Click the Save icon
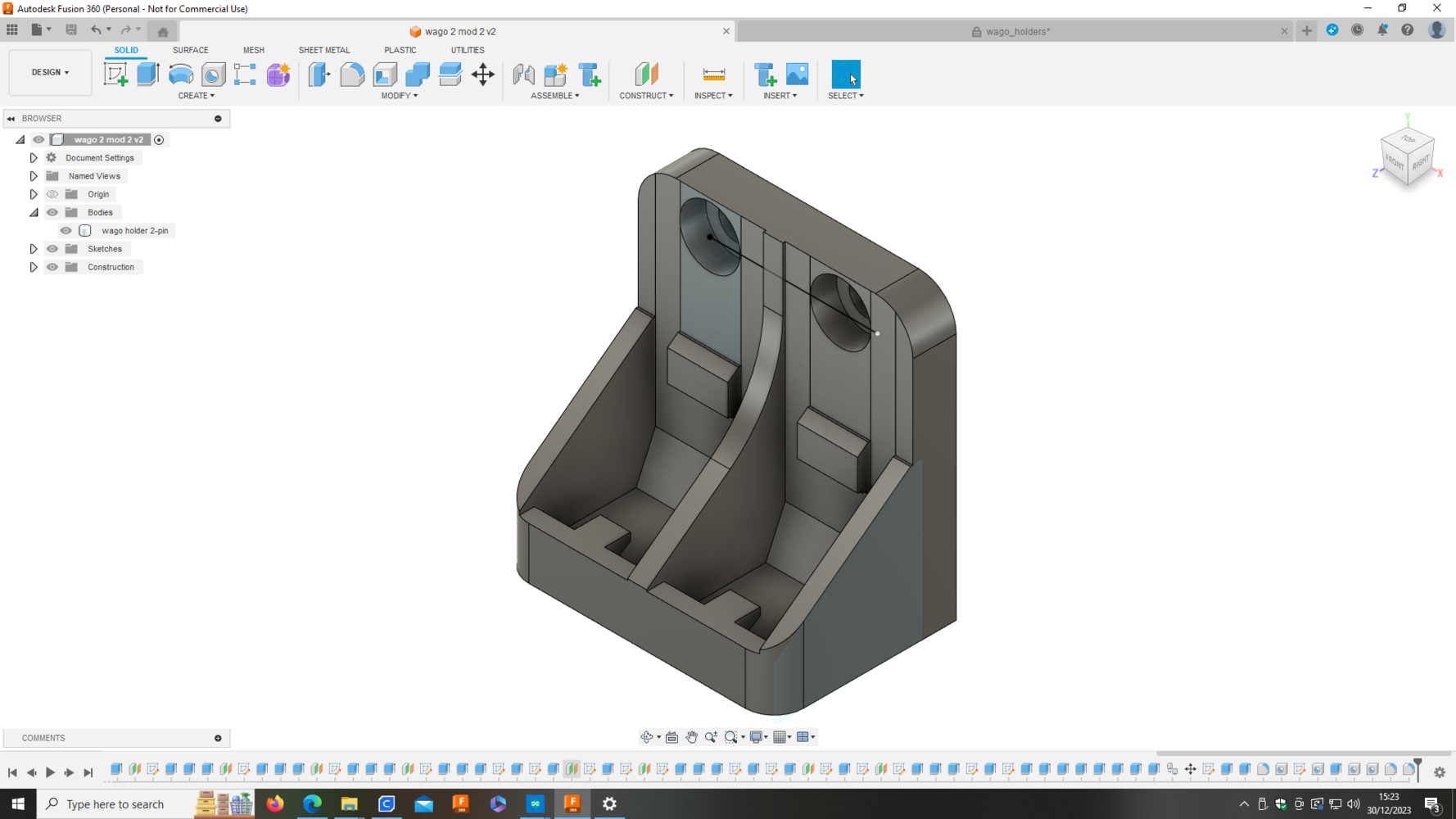The height and width of the screenshot is (819, 1456). point(71,30)
